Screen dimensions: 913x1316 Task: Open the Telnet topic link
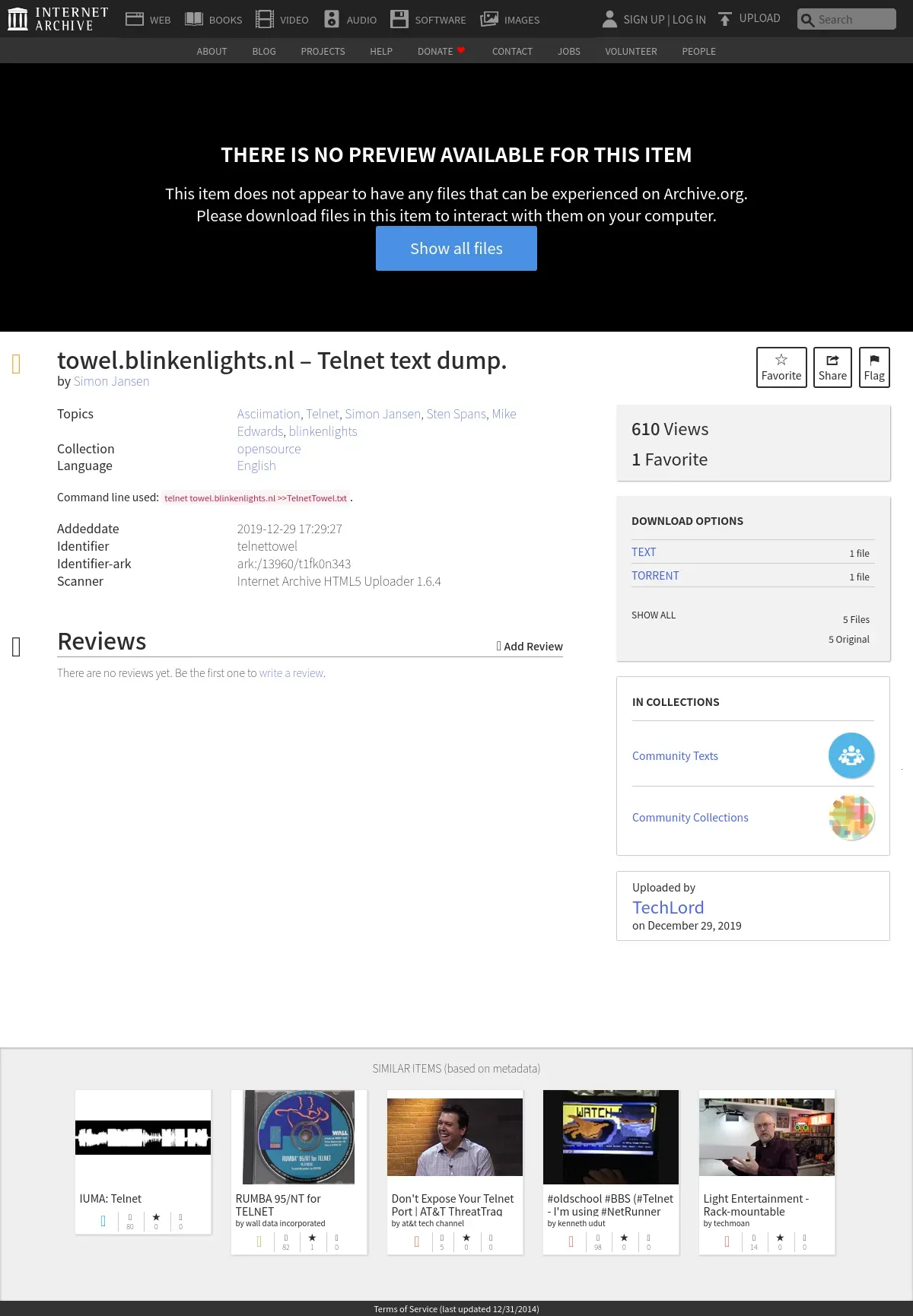(323, 414)
